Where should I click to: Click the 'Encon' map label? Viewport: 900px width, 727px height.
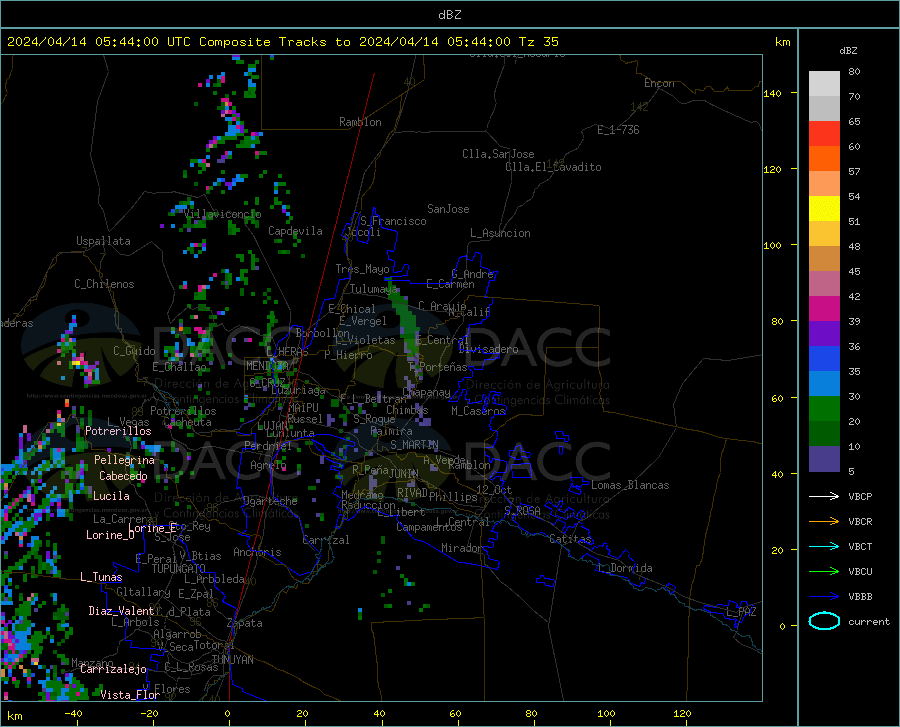(659, 83)
